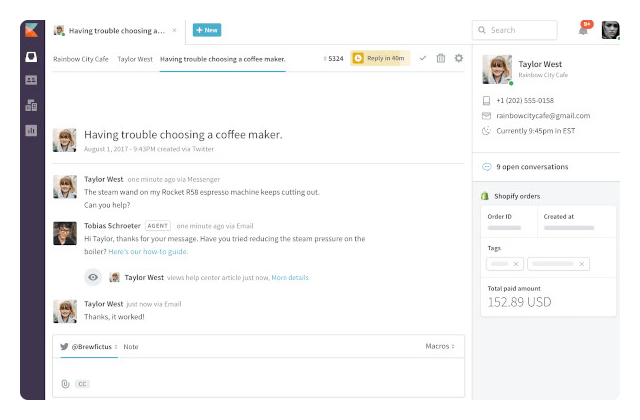
Task: Open the @Brewfictus channel dropdown
Action: pos(95,347)
